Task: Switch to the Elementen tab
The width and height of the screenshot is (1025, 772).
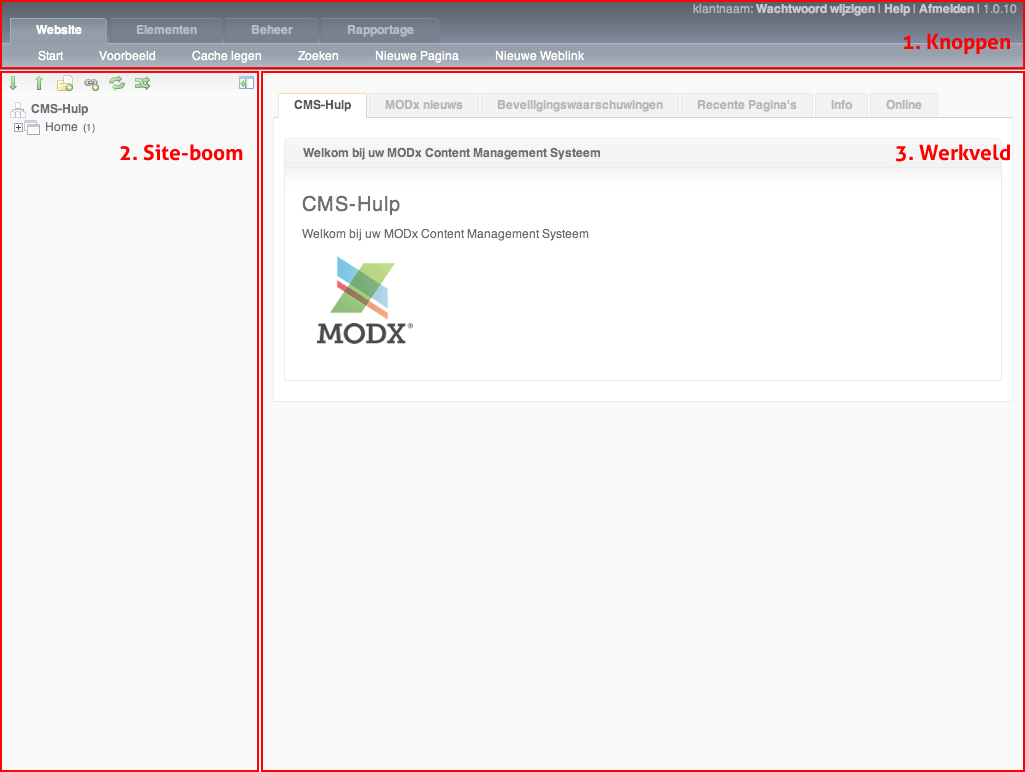Action: [x=167, y=30]
